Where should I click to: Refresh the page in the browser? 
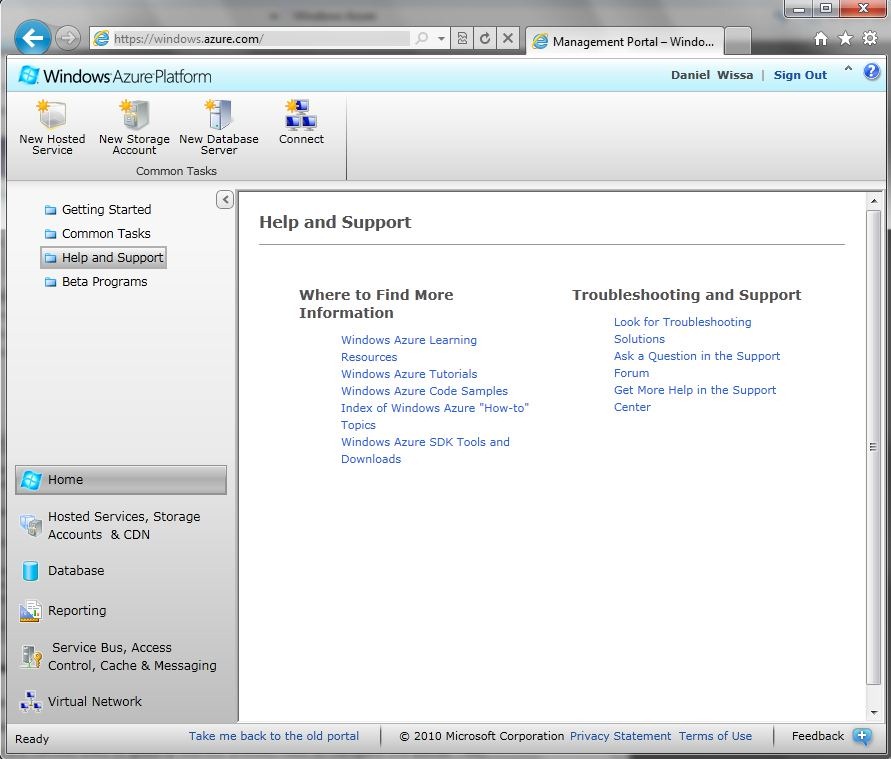click(x=485, y=38)
